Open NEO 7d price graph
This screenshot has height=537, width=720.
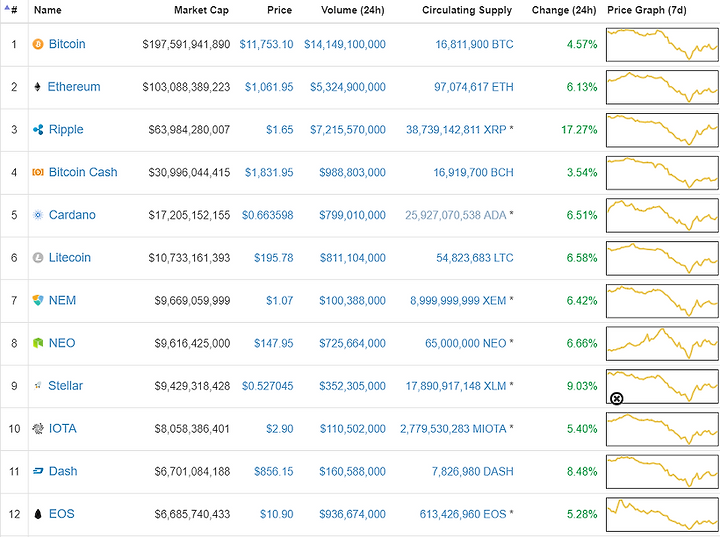point(662,344)
